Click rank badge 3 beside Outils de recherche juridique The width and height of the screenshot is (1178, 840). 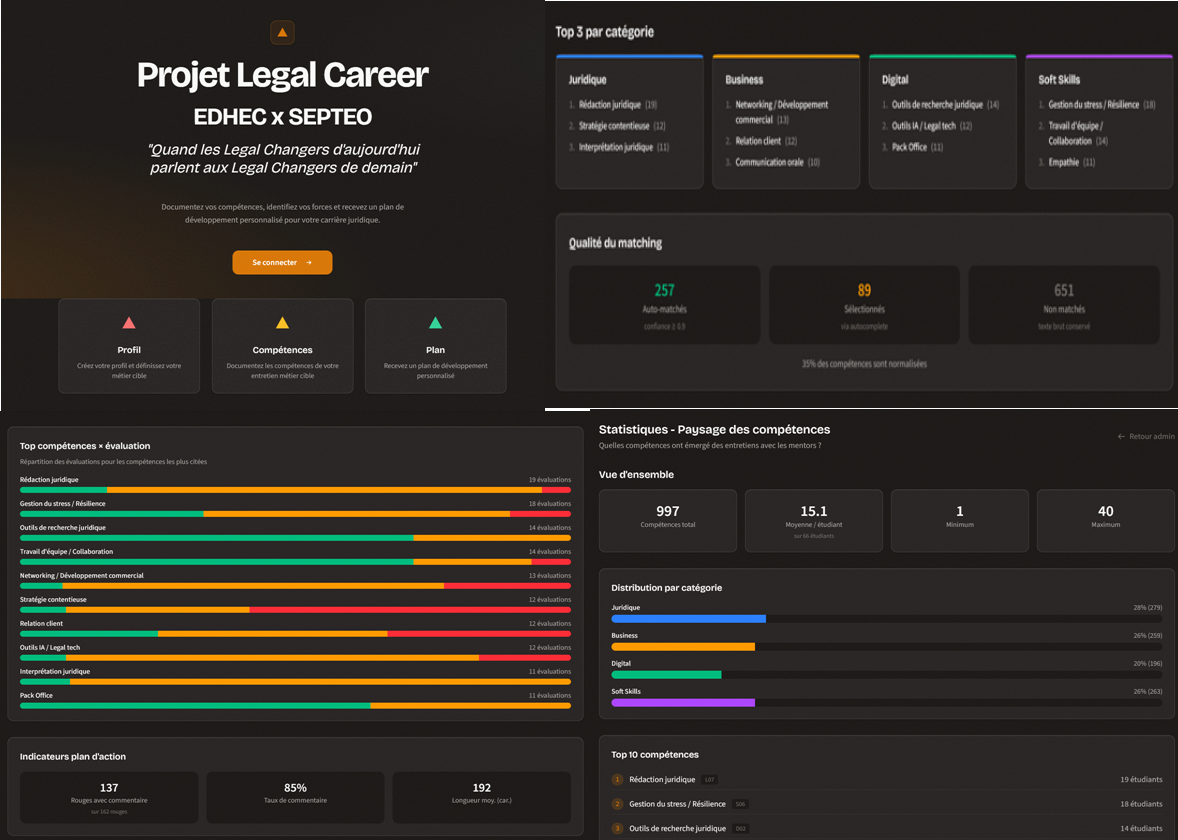point(617,827)
